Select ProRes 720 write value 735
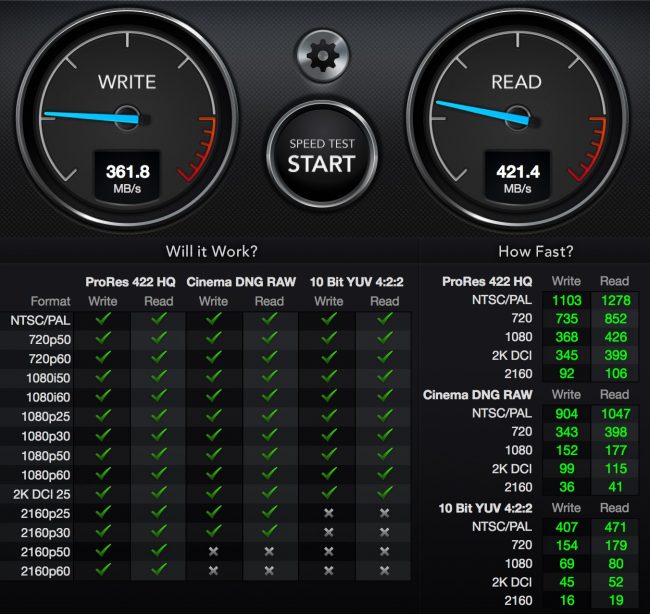650x614 pixels. 567,318
